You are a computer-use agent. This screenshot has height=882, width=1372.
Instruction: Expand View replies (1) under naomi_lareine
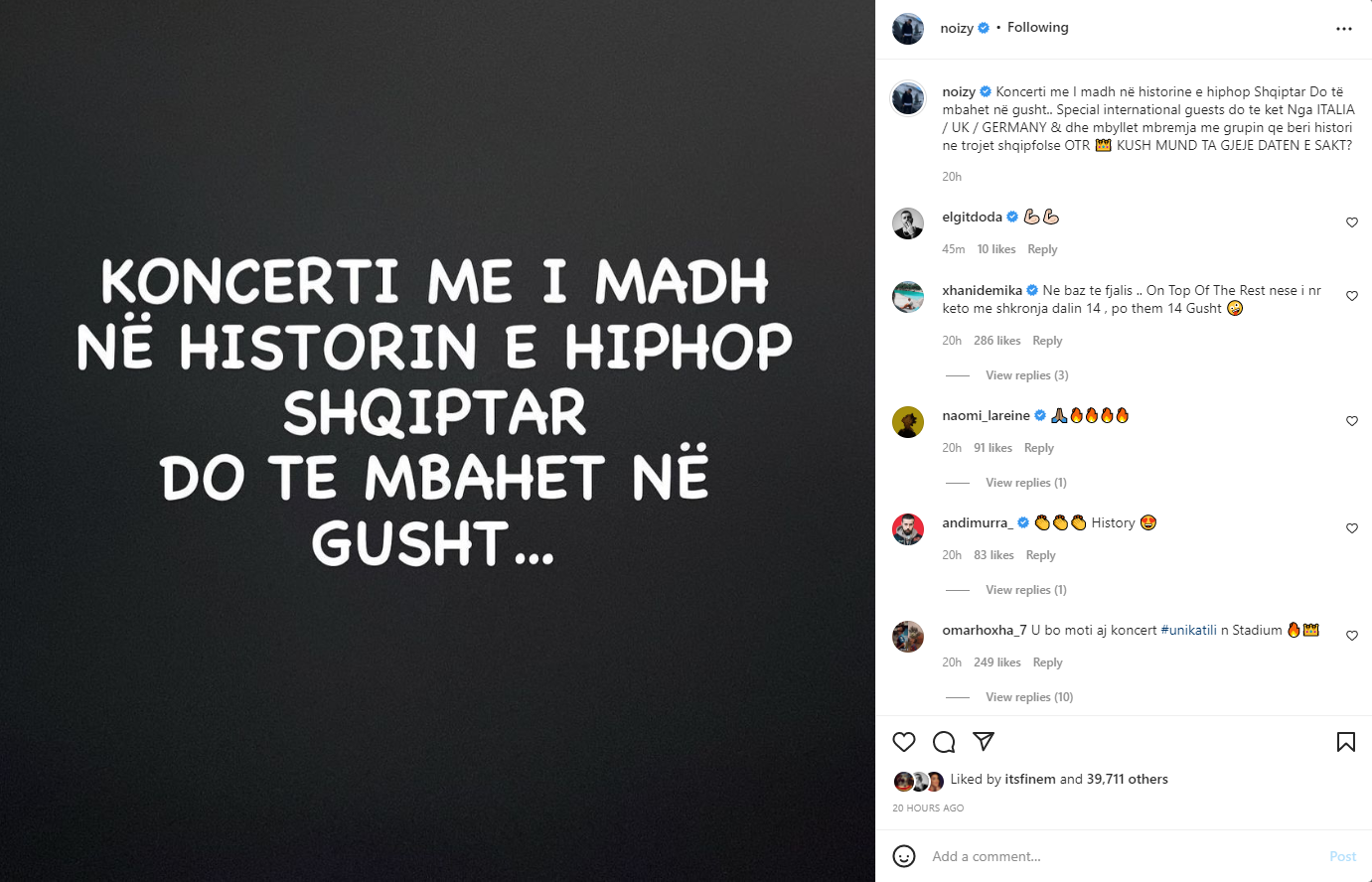pos(1026,483)
